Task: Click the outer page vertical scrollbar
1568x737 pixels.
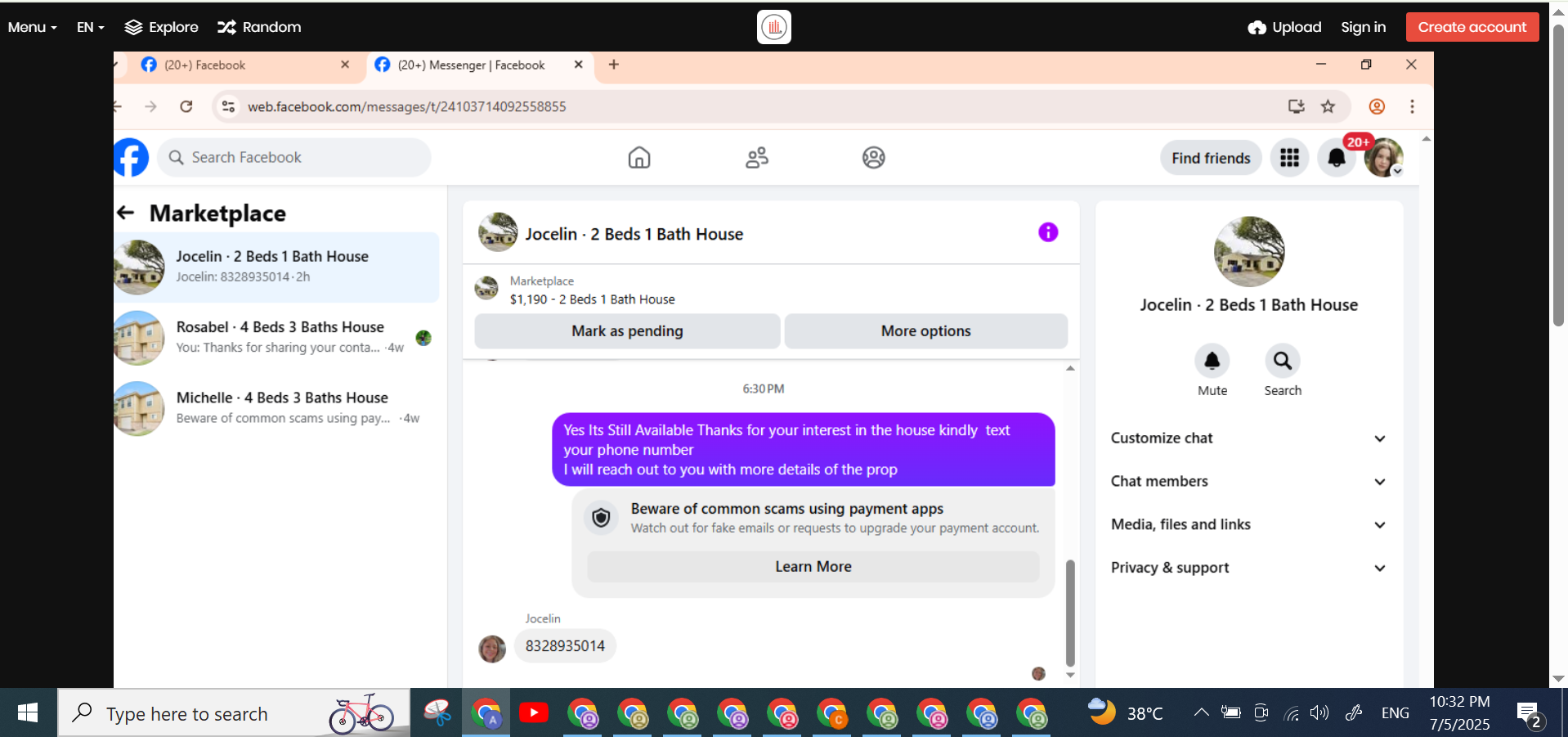Action: coord(1558,176)
